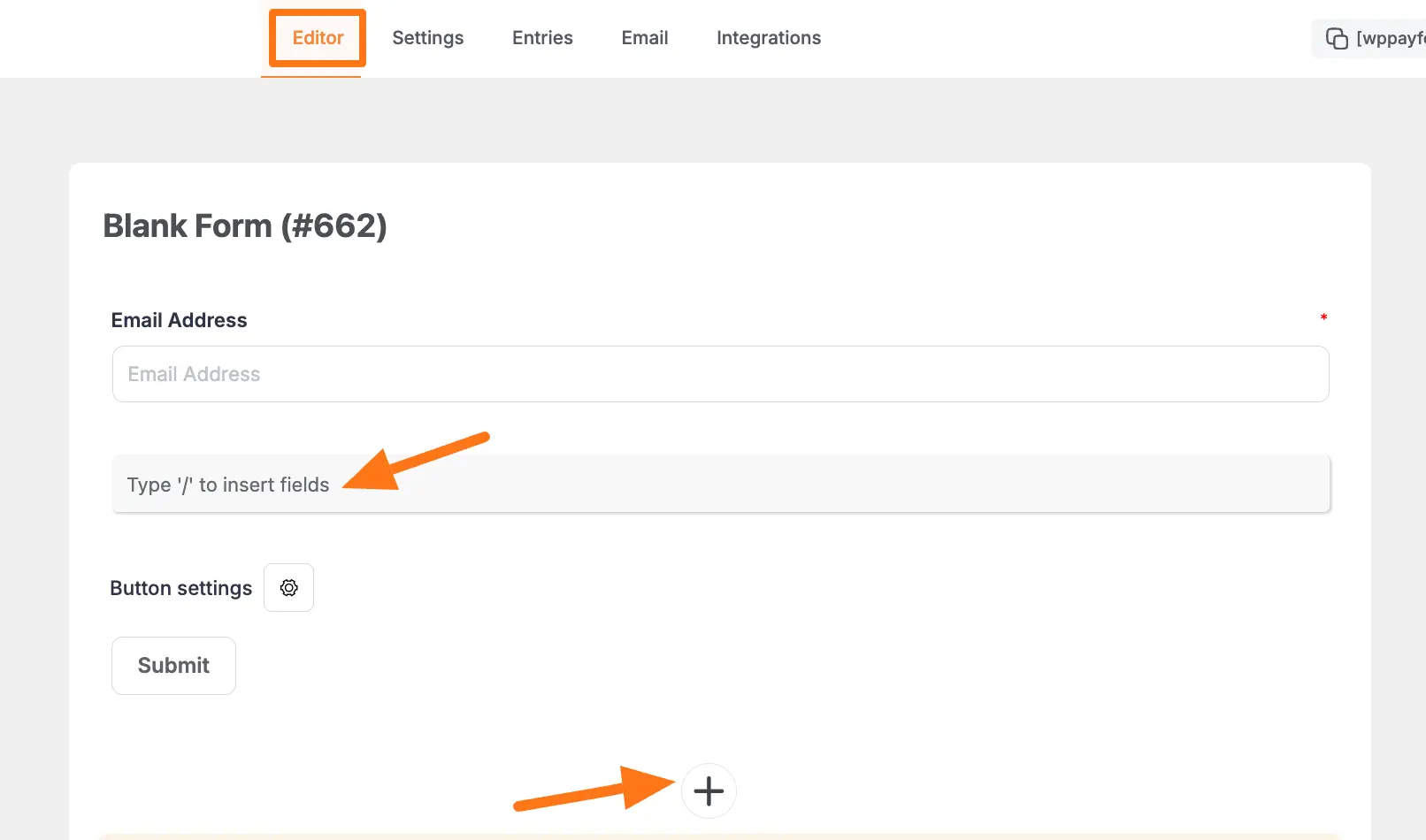The height and width of the screenshot is (840, 1426).
Task: Click the orange arrow pointing at insert fields
Action: tap(414, 461)
